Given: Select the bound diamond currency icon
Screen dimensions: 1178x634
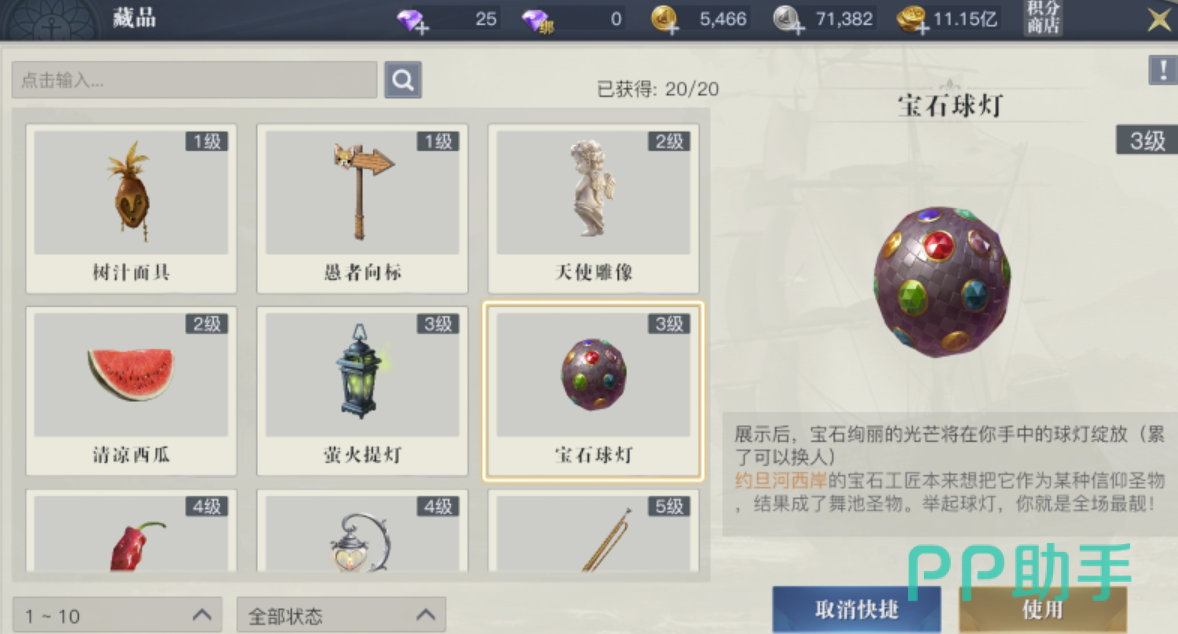Looking at the screenshot, I should tap(537, 20).
